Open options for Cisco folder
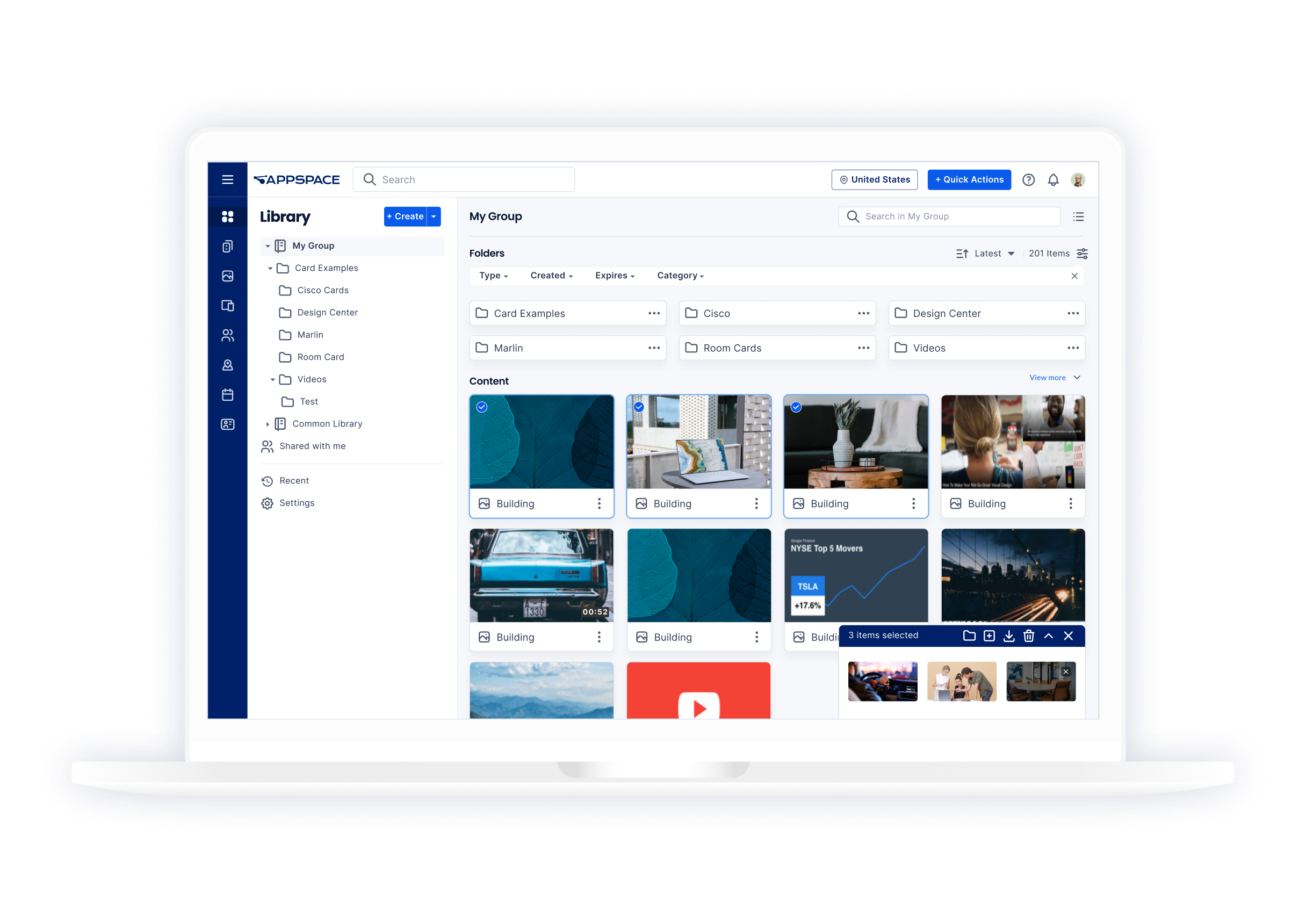The width and height of the screenshot is (1306, 924). 863,314
